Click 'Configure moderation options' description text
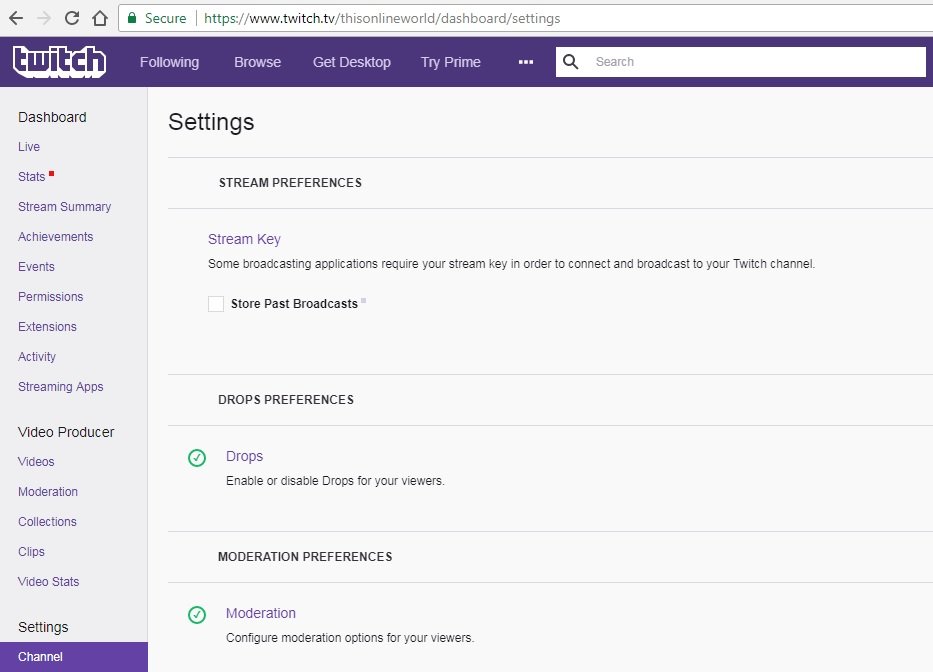The height and width of the screenshot is (672, 933). click(350, 637)
